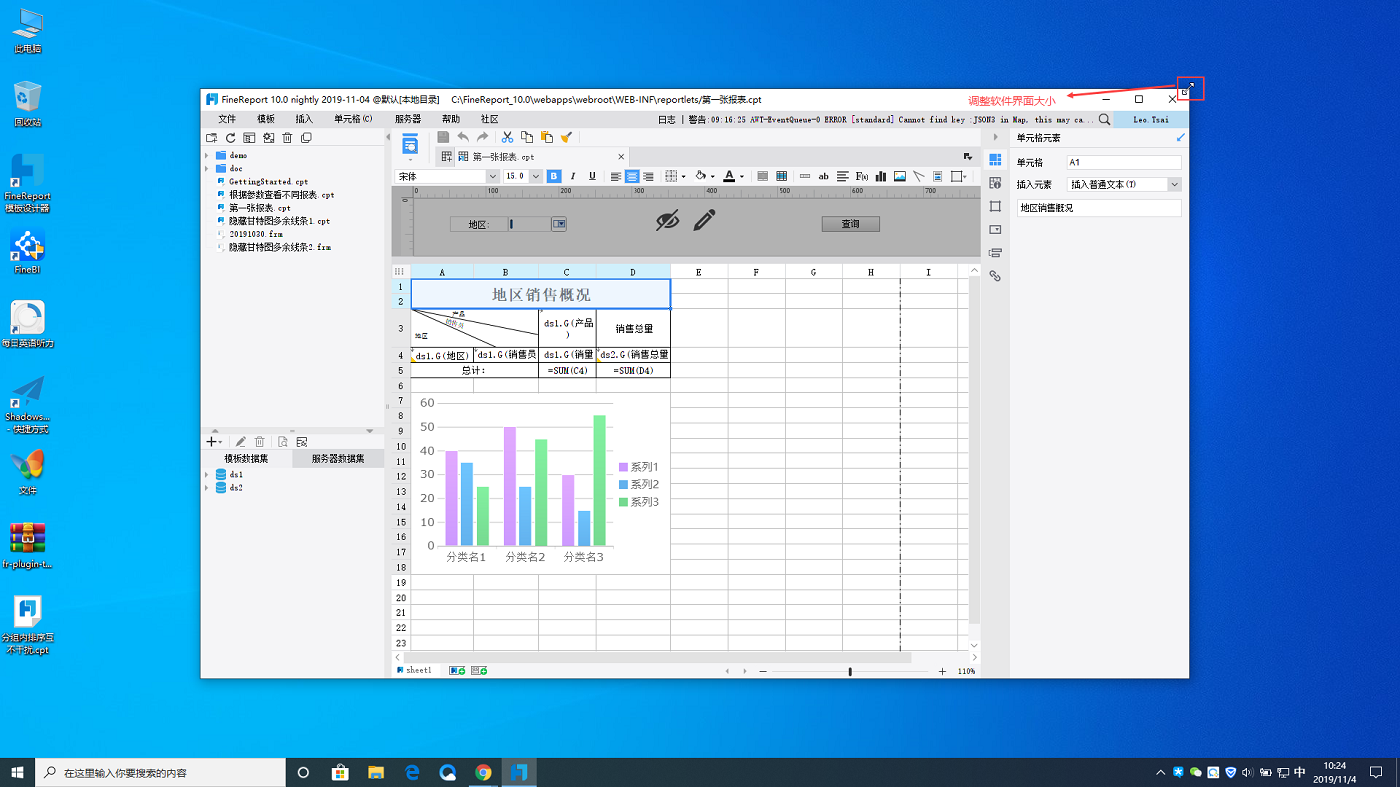1400x787 pixels.
Task: Click the large preview report icon
Action: [410, 145]
